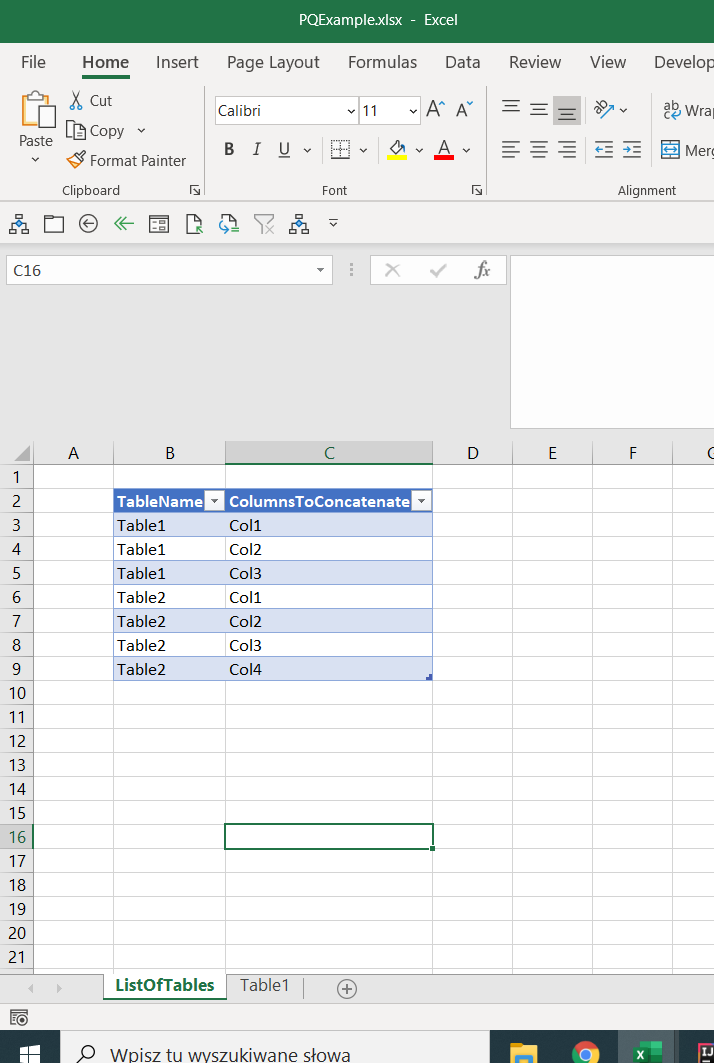The image size is (714, 1063).
Task: Activate the Format Painter brush
Action: click(126, 160)
